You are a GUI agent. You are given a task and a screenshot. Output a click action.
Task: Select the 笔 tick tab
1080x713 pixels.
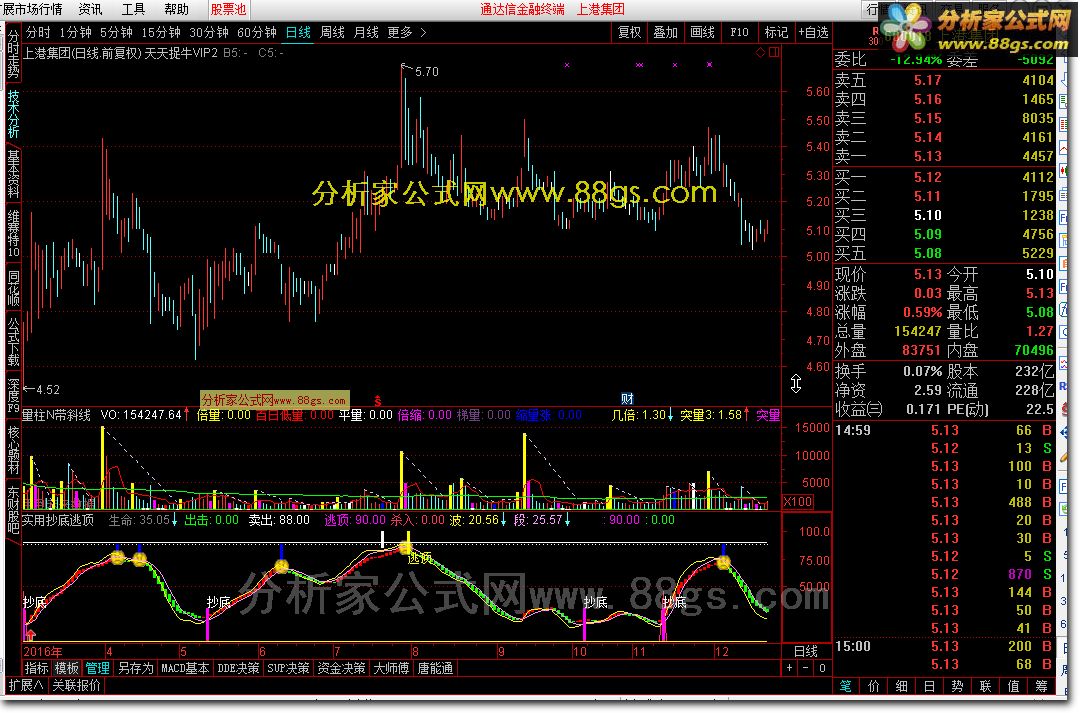(x=845, y=686)
